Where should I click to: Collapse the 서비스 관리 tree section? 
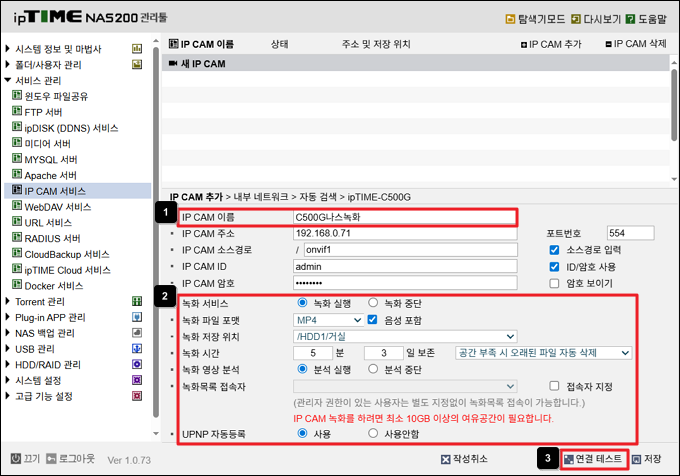9,80
